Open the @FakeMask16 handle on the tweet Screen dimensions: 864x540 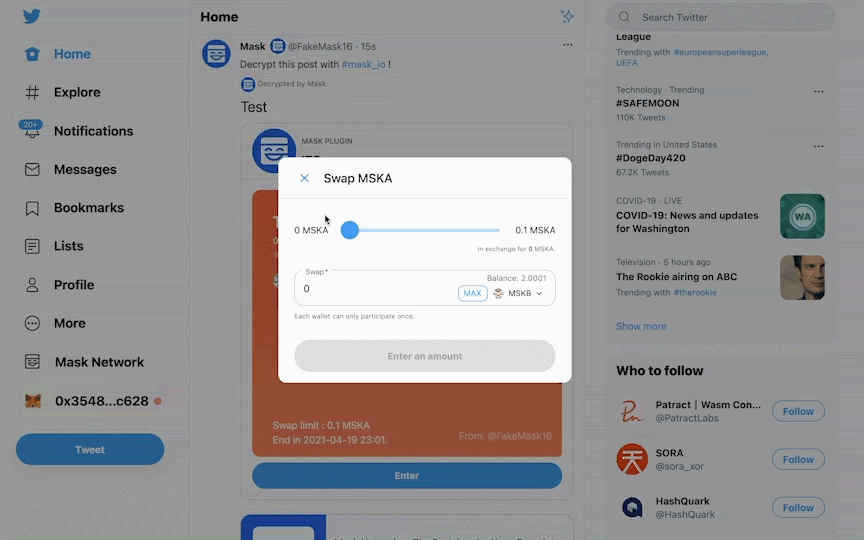pyautogui.click(x=320, y=46)
